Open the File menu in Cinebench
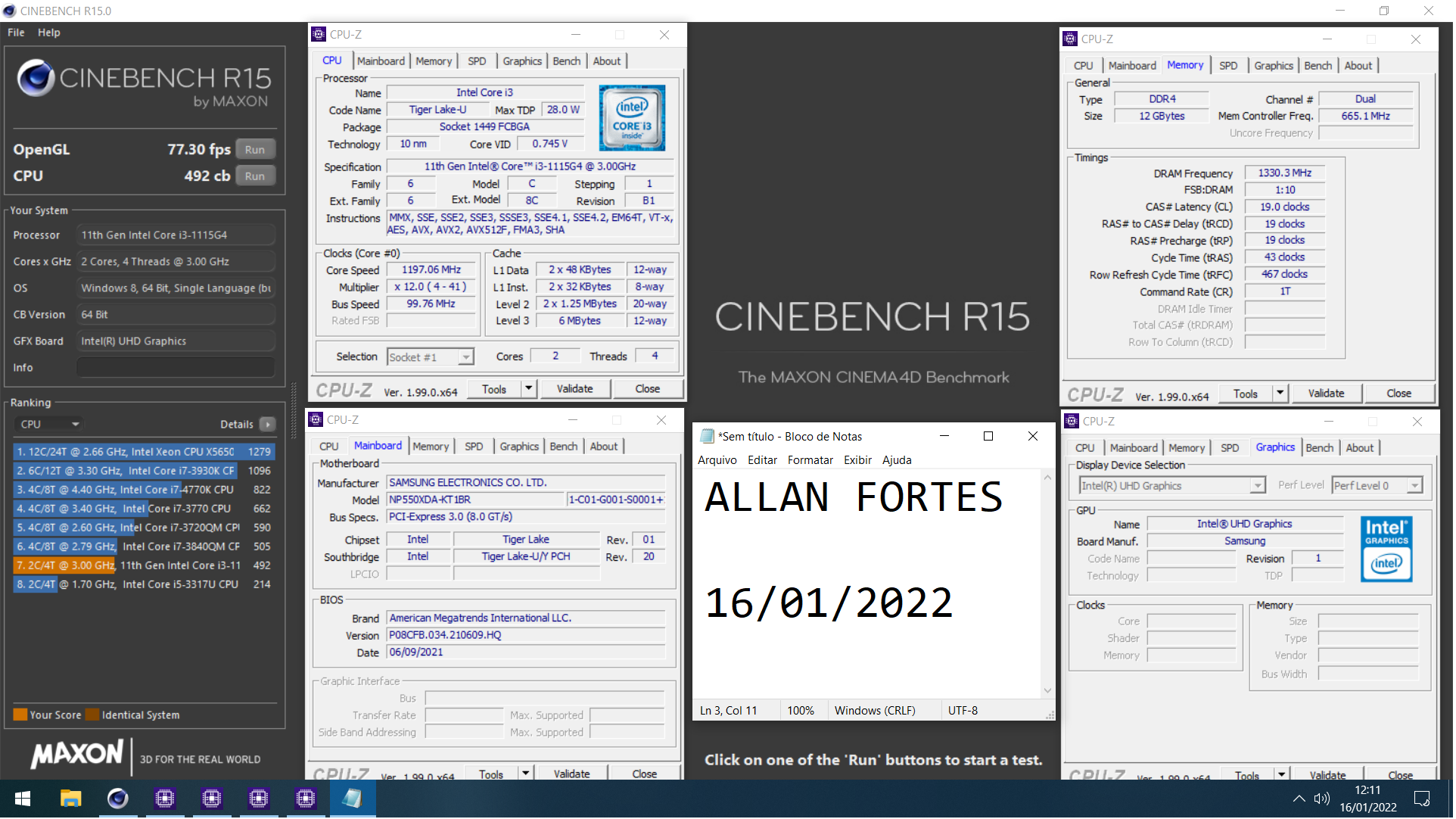This screenshot has height=819, width=1456. pyautogui.click(x=16, y=33)
